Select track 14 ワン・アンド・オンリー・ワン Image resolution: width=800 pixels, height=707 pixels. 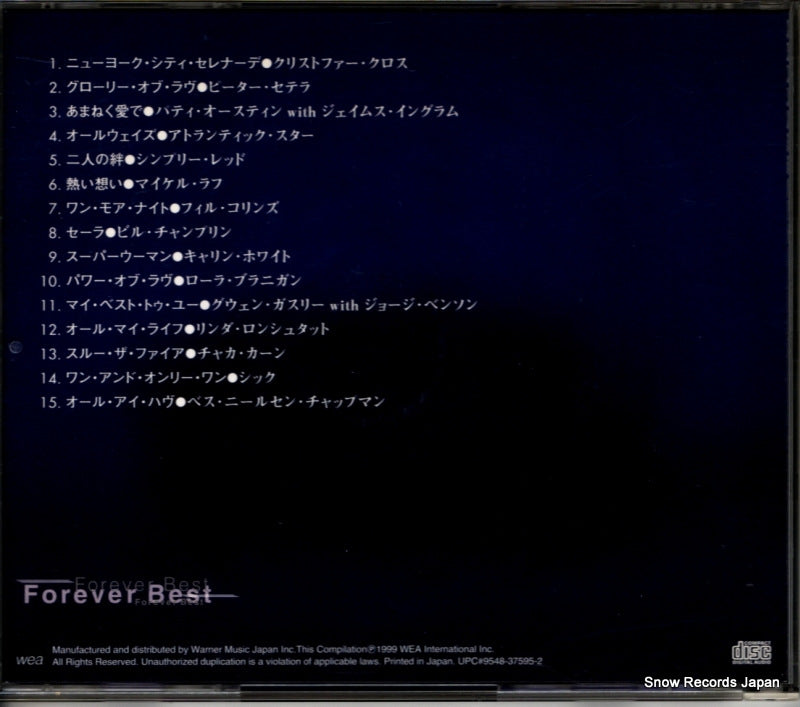(x=146, y=377)
